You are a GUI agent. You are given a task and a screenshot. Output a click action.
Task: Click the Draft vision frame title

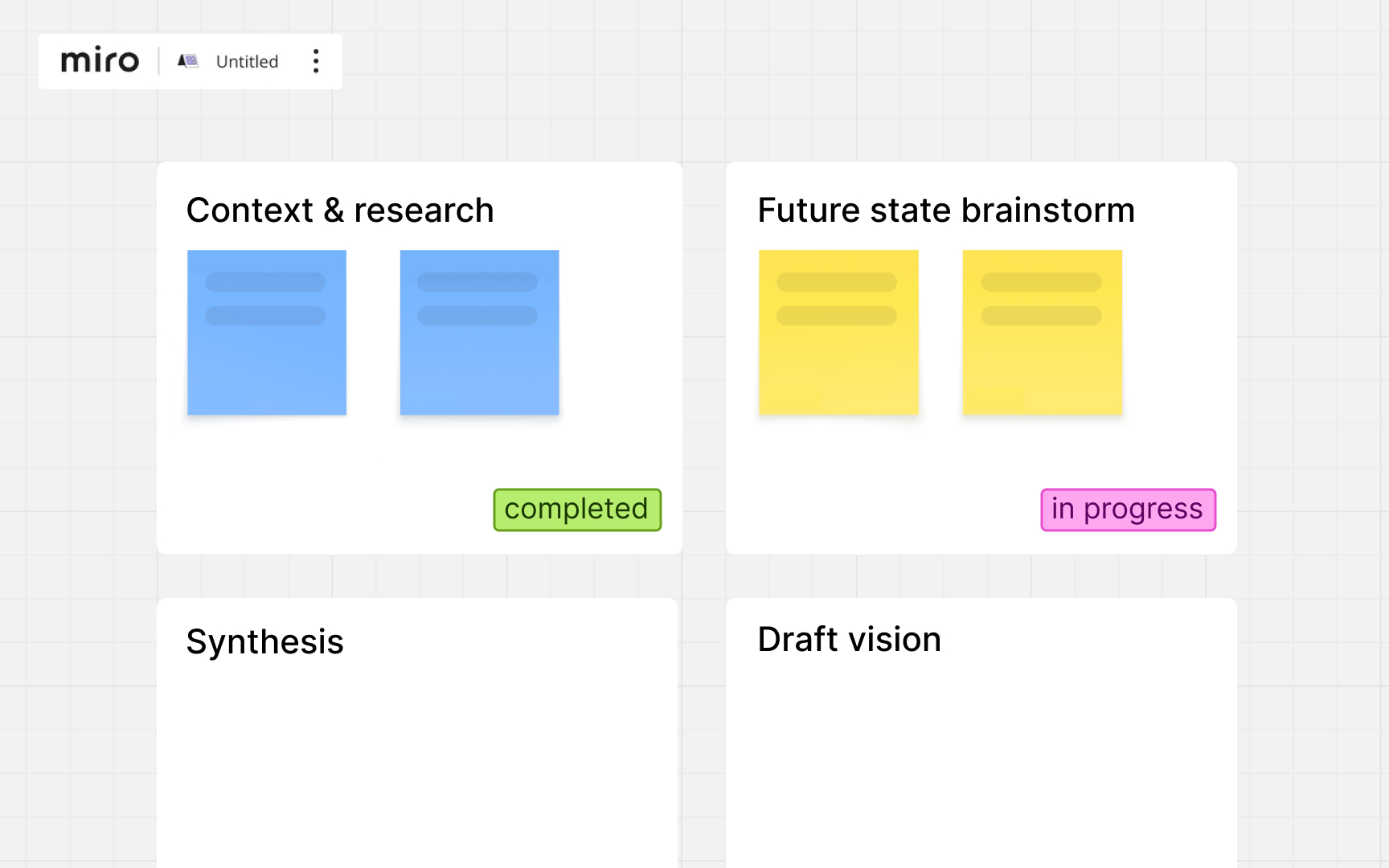(849, 640)
